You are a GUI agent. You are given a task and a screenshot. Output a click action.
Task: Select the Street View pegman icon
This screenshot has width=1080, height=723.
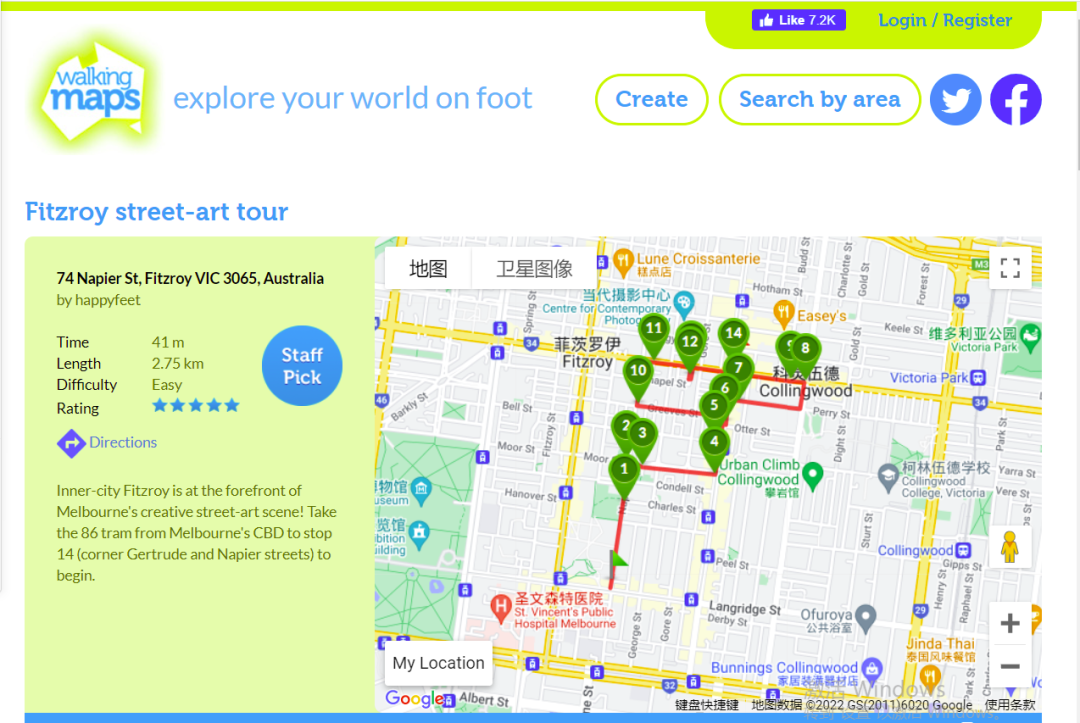tap(1010, 547)
